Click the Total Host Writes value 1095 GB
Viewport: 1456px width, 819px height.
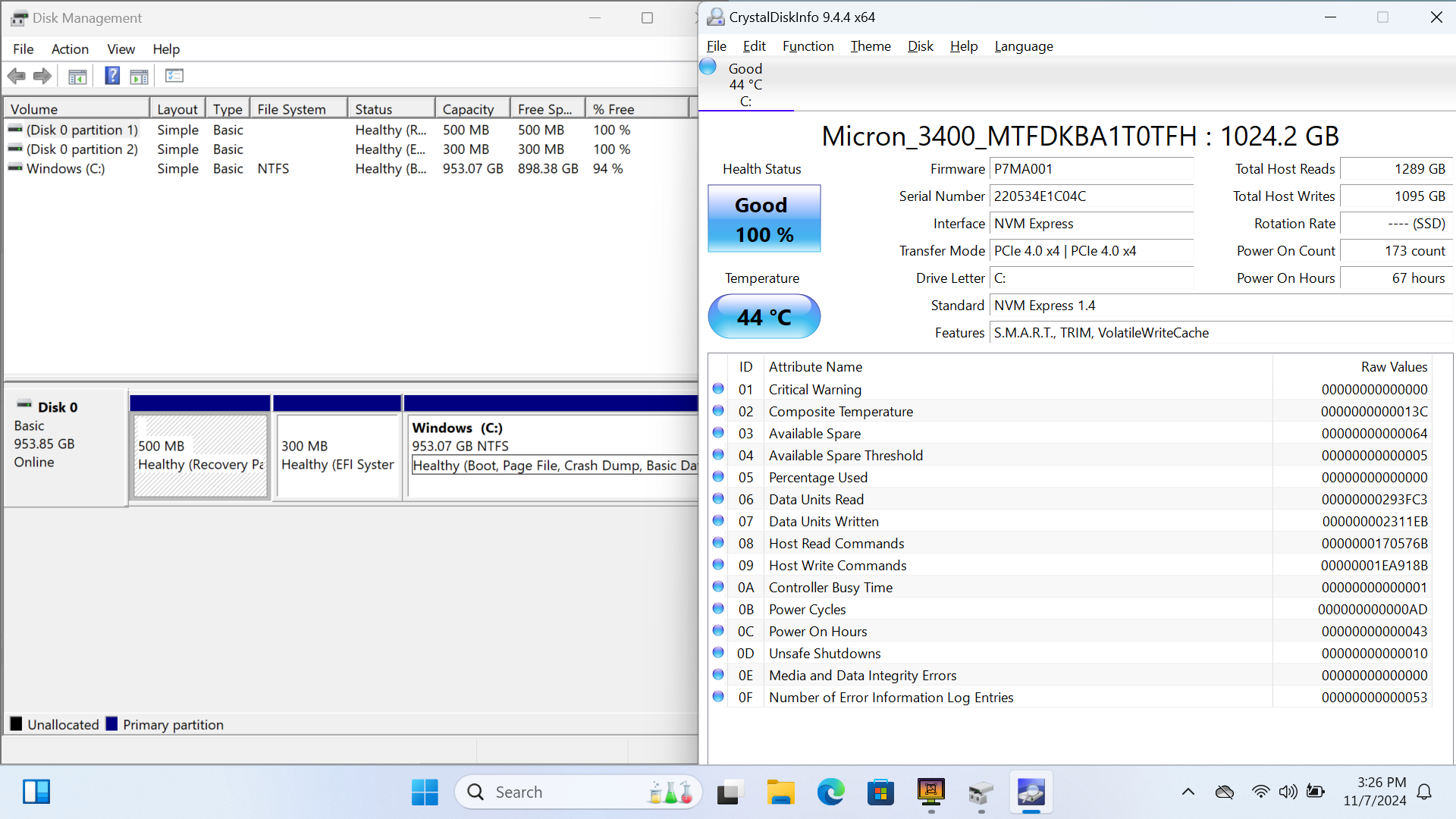coord(1396,196)
